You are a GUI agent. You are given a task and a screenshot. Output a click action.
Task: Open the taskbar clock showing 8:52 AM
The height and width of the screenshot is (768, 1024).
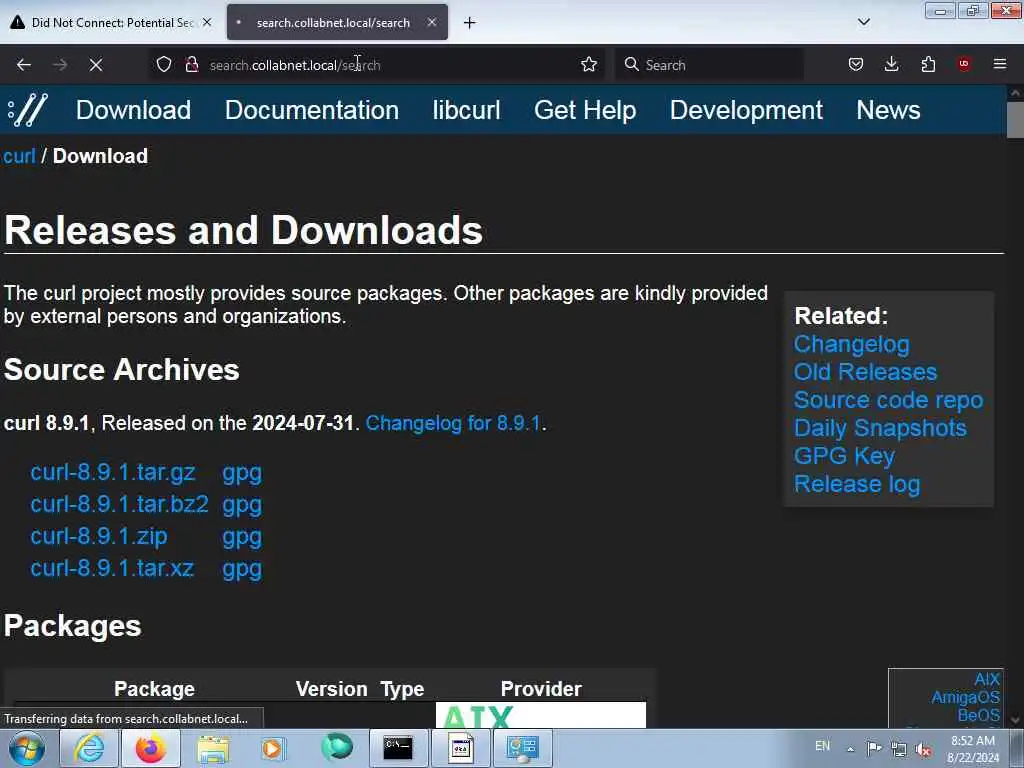click(x=973, y=749)
